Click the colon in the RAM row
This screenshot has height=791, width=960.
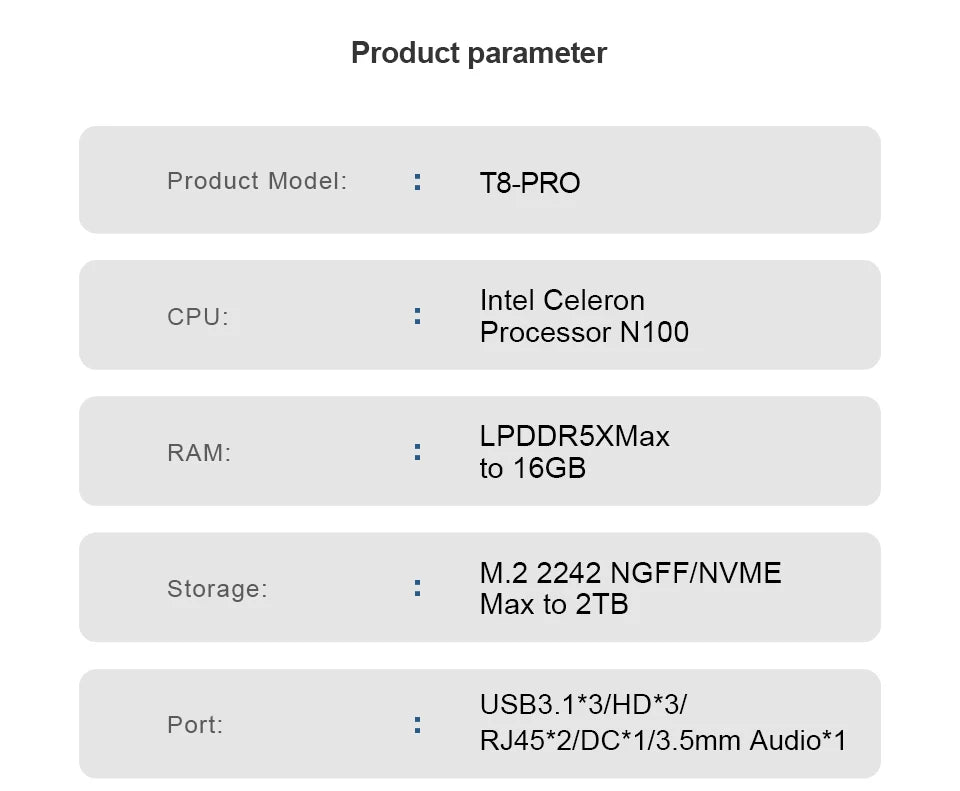[417, 452]
